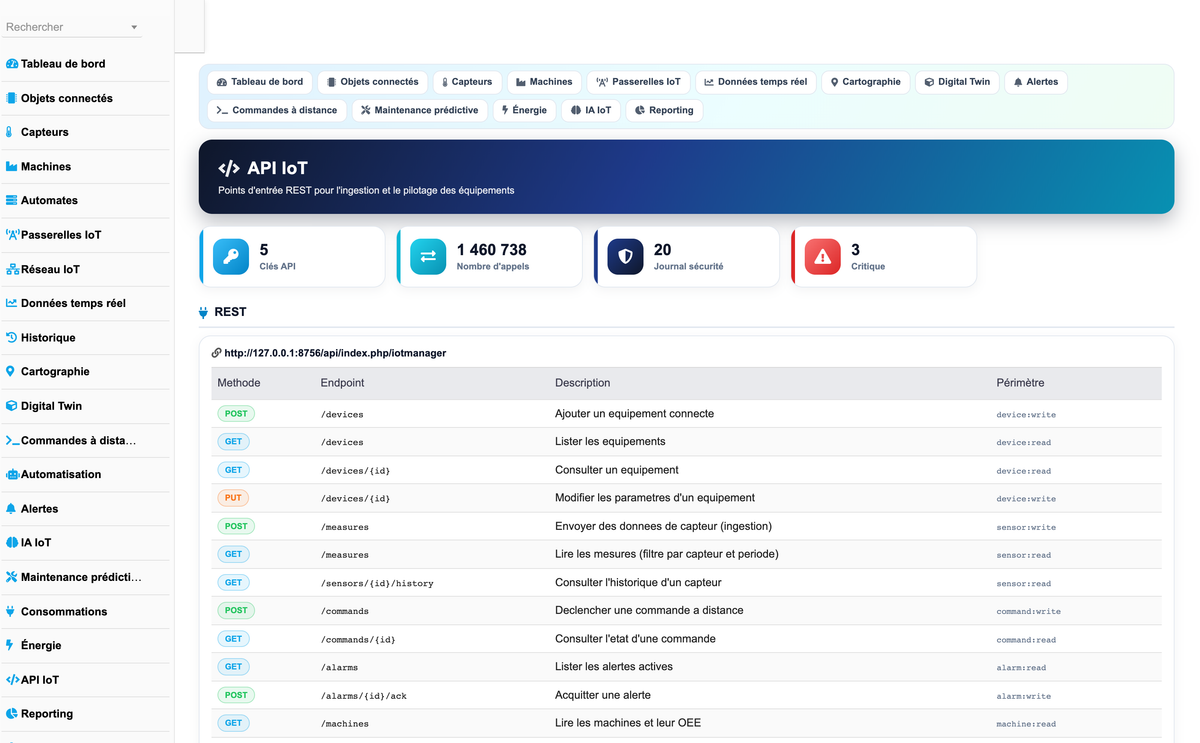Screen dimensions: 1200x743
Task: Open the Rechercher dropdown arrow
Action: pyautogui.click(x=135, y=28)
